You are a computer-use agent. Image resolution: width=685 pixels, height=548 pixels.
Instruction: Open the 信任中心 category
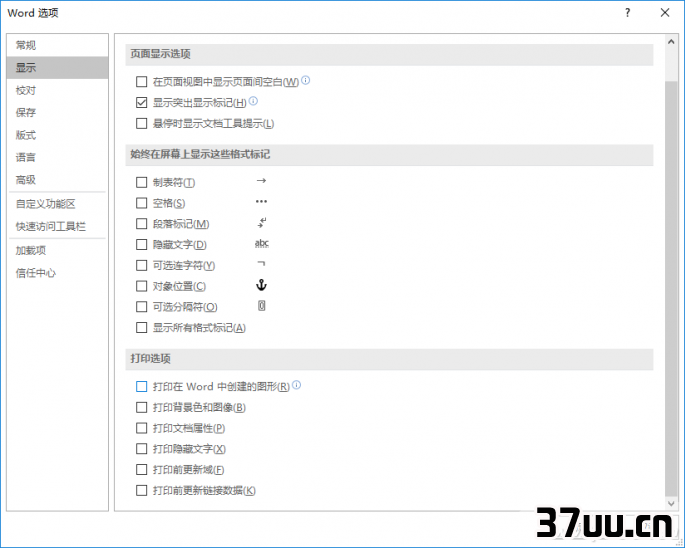57,273
